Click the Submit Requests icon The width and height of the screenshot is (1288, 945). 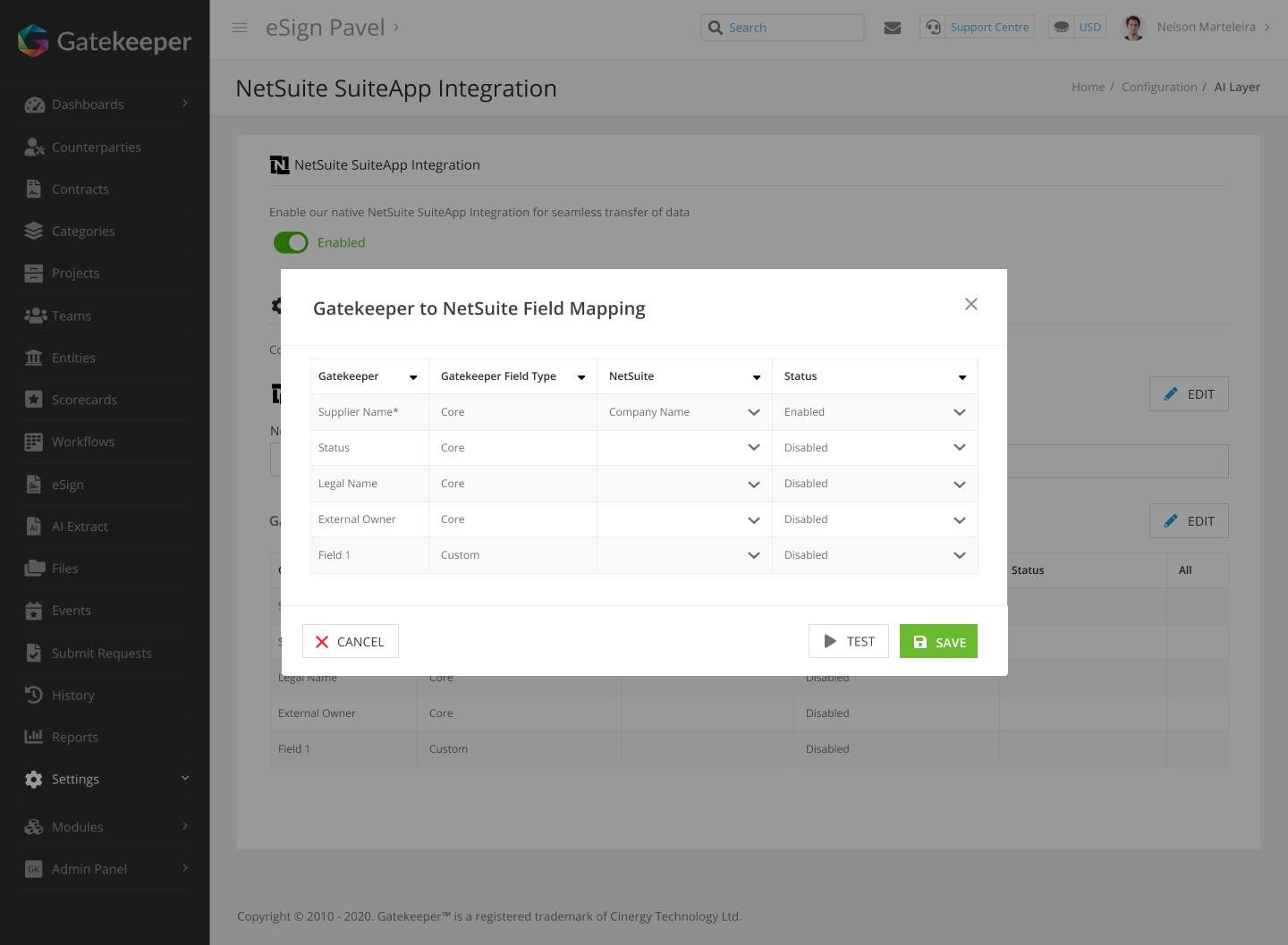tap(34, 653)
